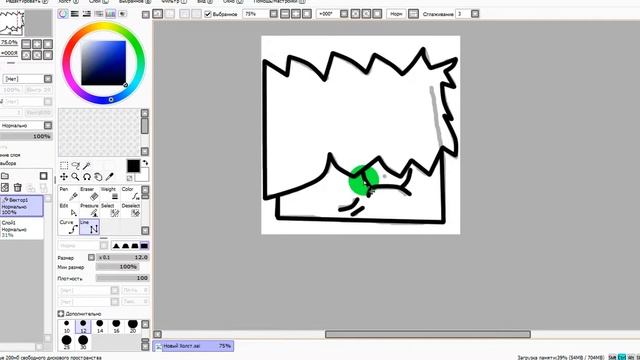Choose the Weight vector tool
The height and width of the screenshot is (360, 640).
110,193
